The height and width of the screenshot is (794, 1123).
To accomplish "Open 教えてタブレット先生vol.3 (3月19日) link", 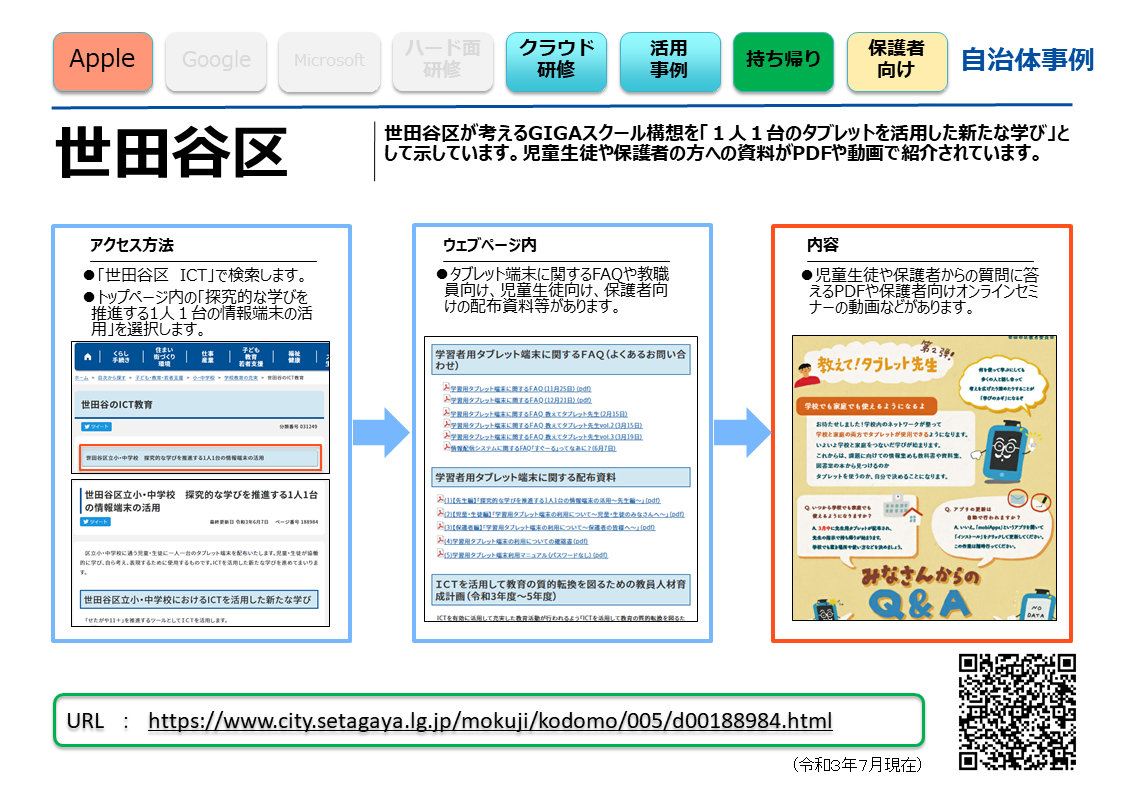I will (x=546, y=437).
